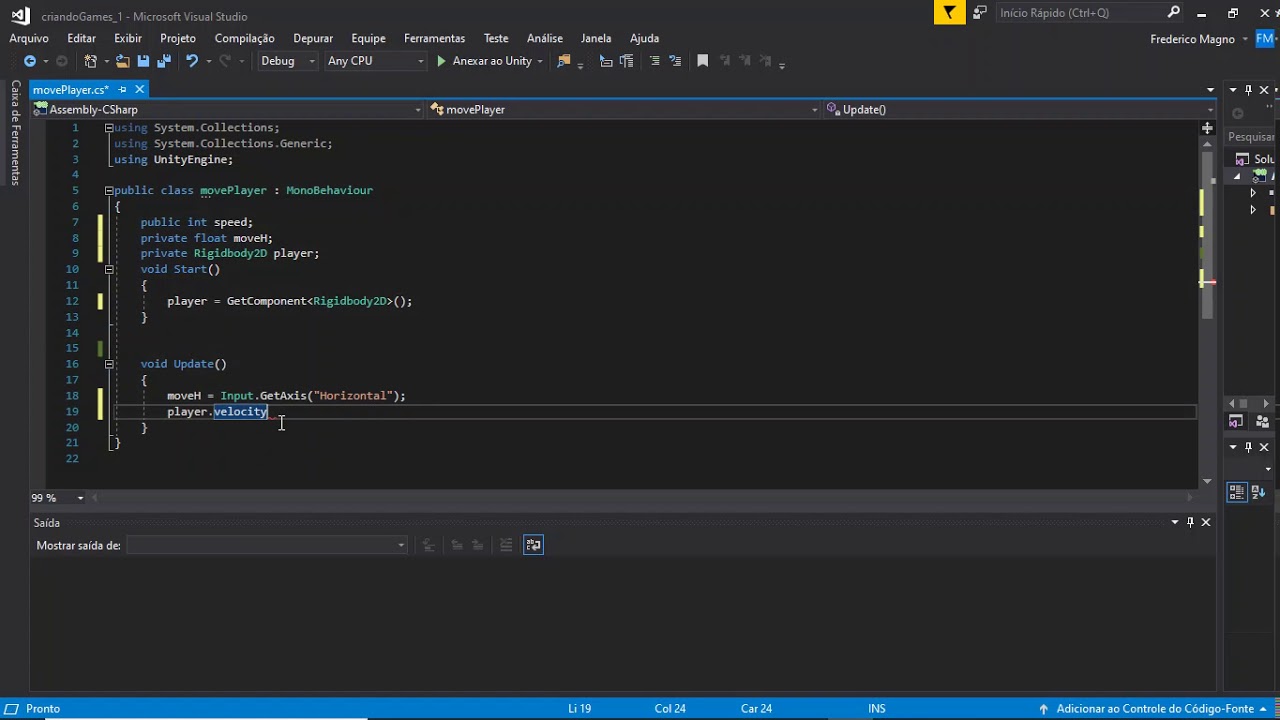The image size is (1280, 720).
Task: Click the Início Rápido search field
Action: tap(1080, 12)
